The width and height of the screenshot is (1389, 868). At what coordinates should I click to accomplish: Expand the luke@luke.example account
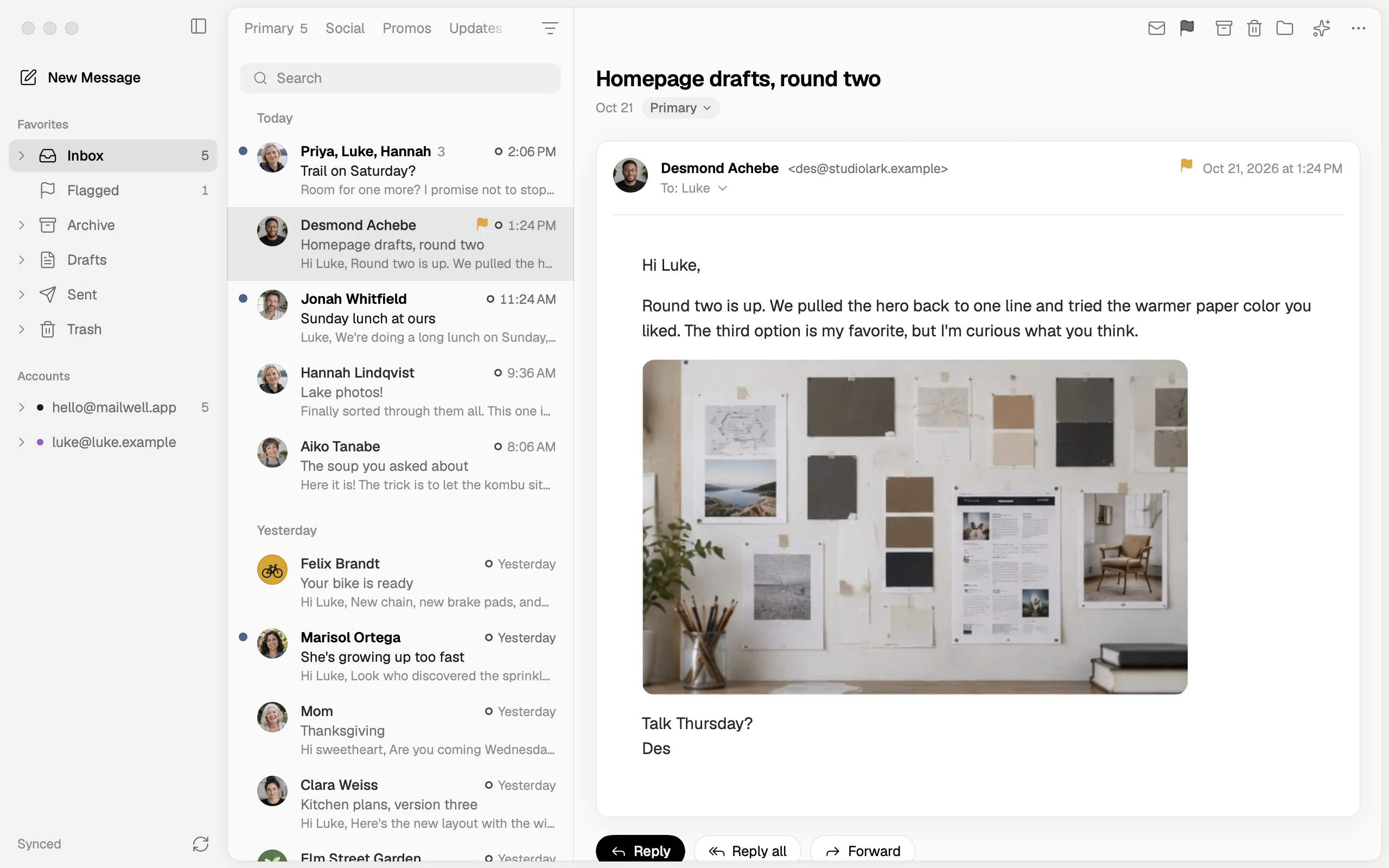(22, 442)
